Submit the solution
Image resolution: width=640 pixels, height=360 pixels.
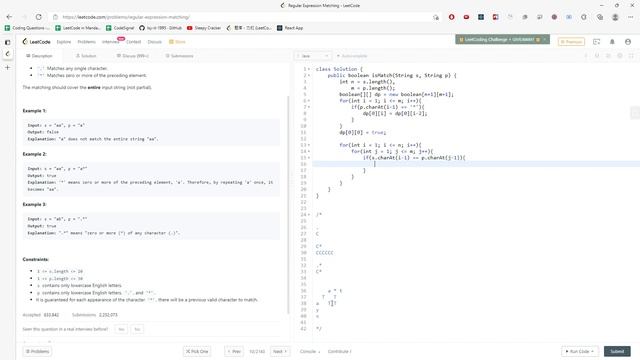pyautogui.click(x=617, y=351)
